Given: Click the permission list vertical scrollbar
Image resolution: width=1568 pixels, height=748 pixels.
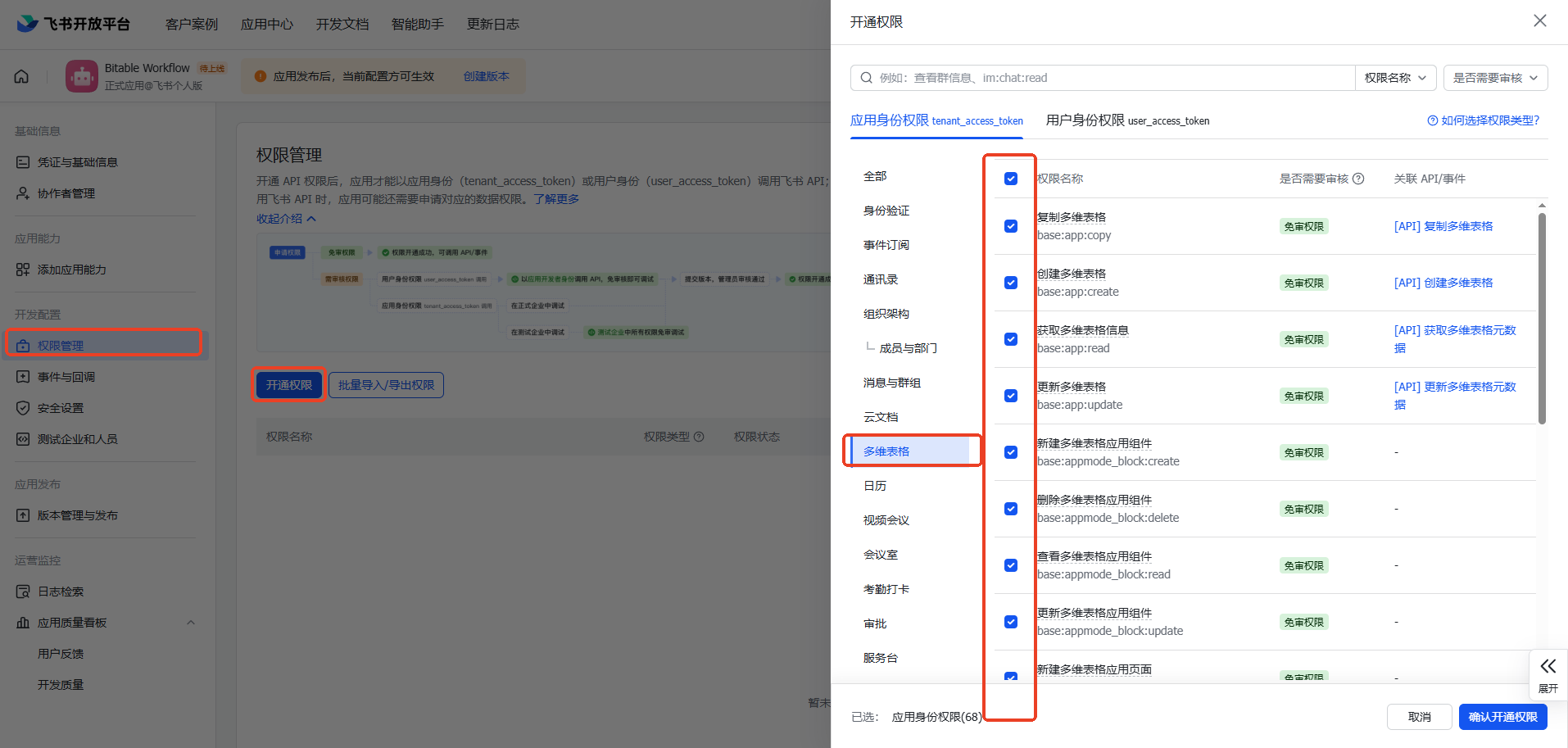Looking at the screenshot, I should [1542, 318].
